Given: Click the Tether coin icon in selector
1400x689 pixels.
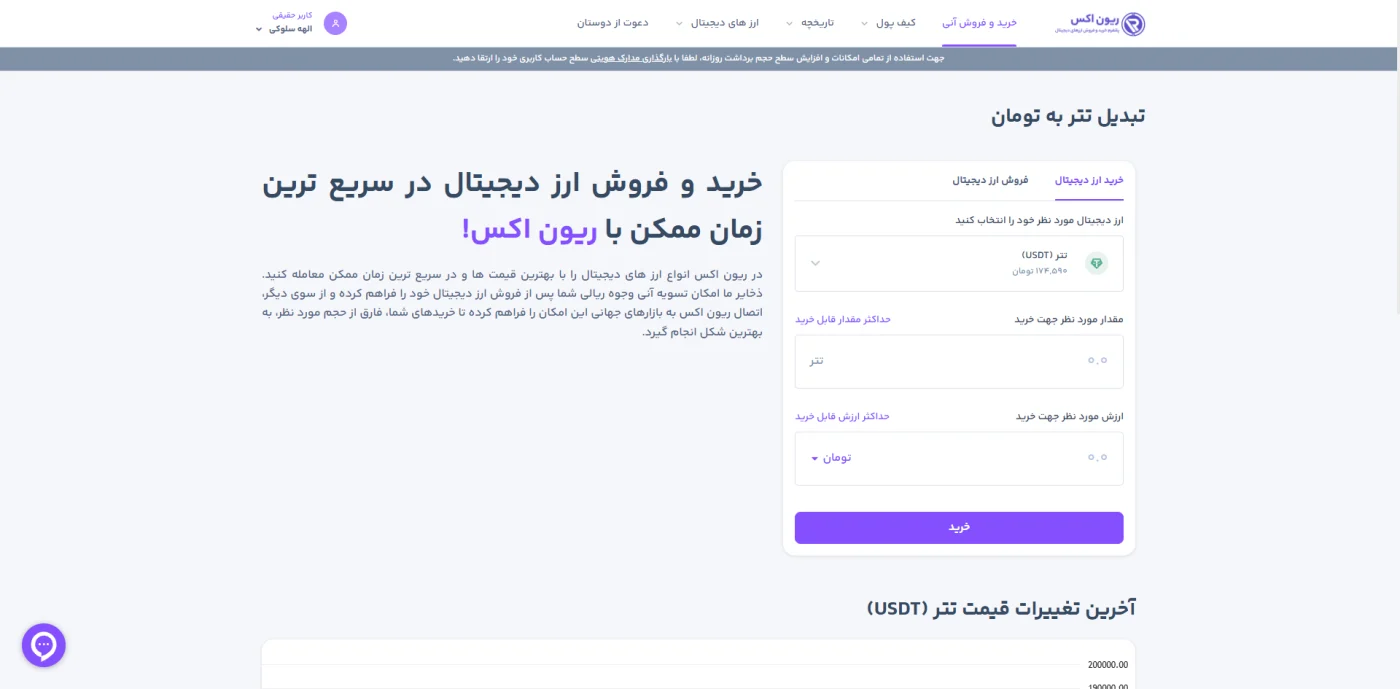Looking at the screenshot, I should pyautogui.click(x=1097, y=264).
